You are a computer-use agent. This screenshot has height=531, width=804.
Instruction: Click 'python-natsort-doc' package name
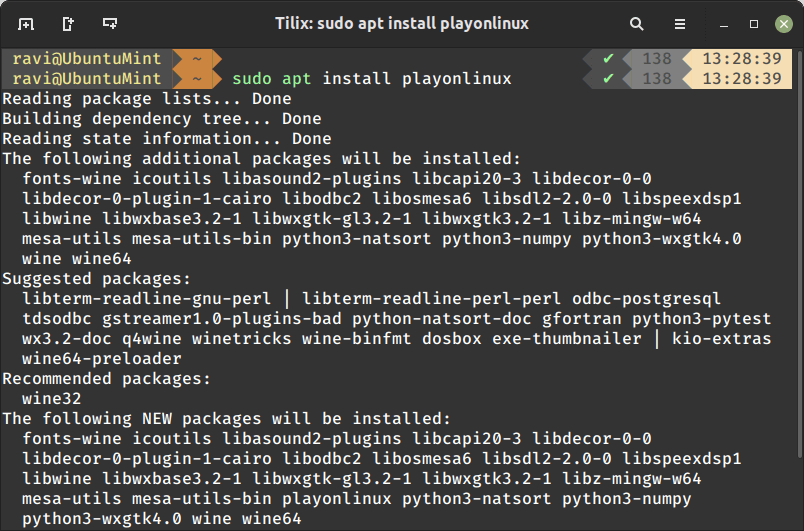441,318
